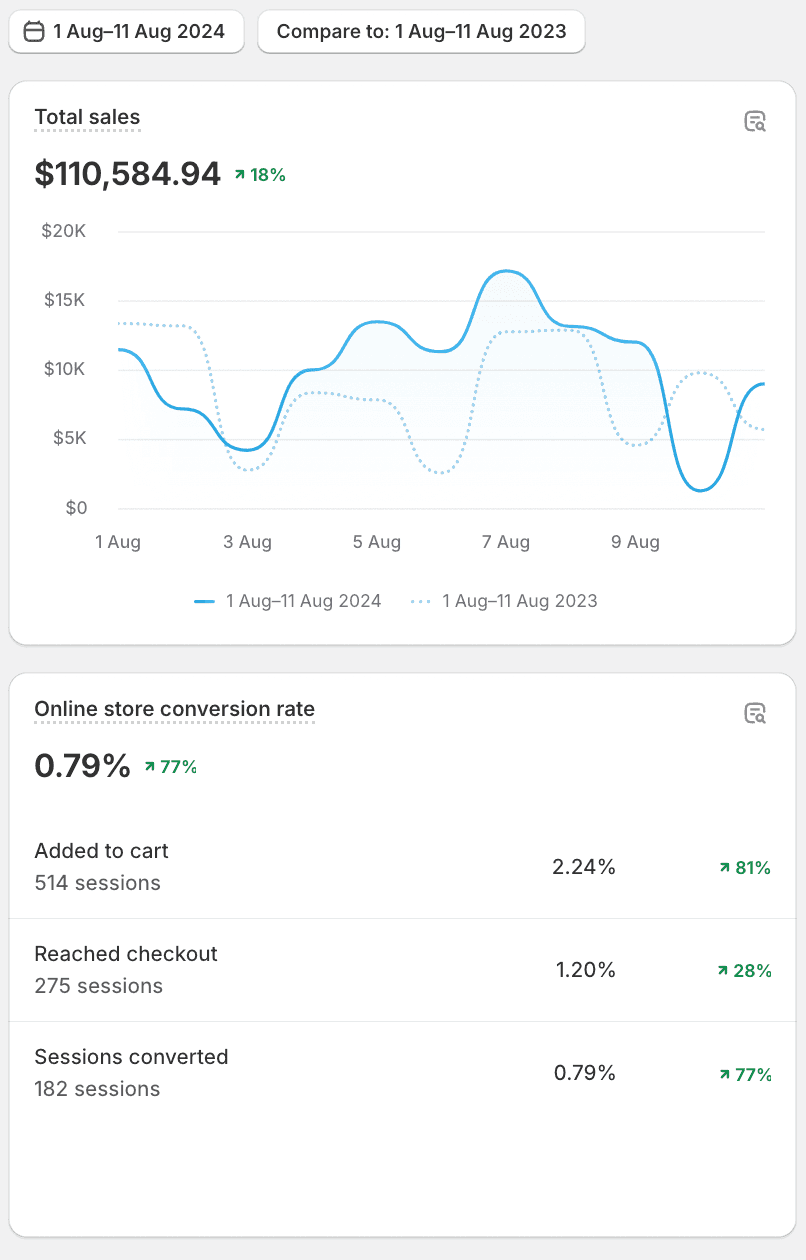Screen dimensions: 806x1260
Task: Click the $0 y-axis label
Action: pyautogui.click(x=75, y=507)
